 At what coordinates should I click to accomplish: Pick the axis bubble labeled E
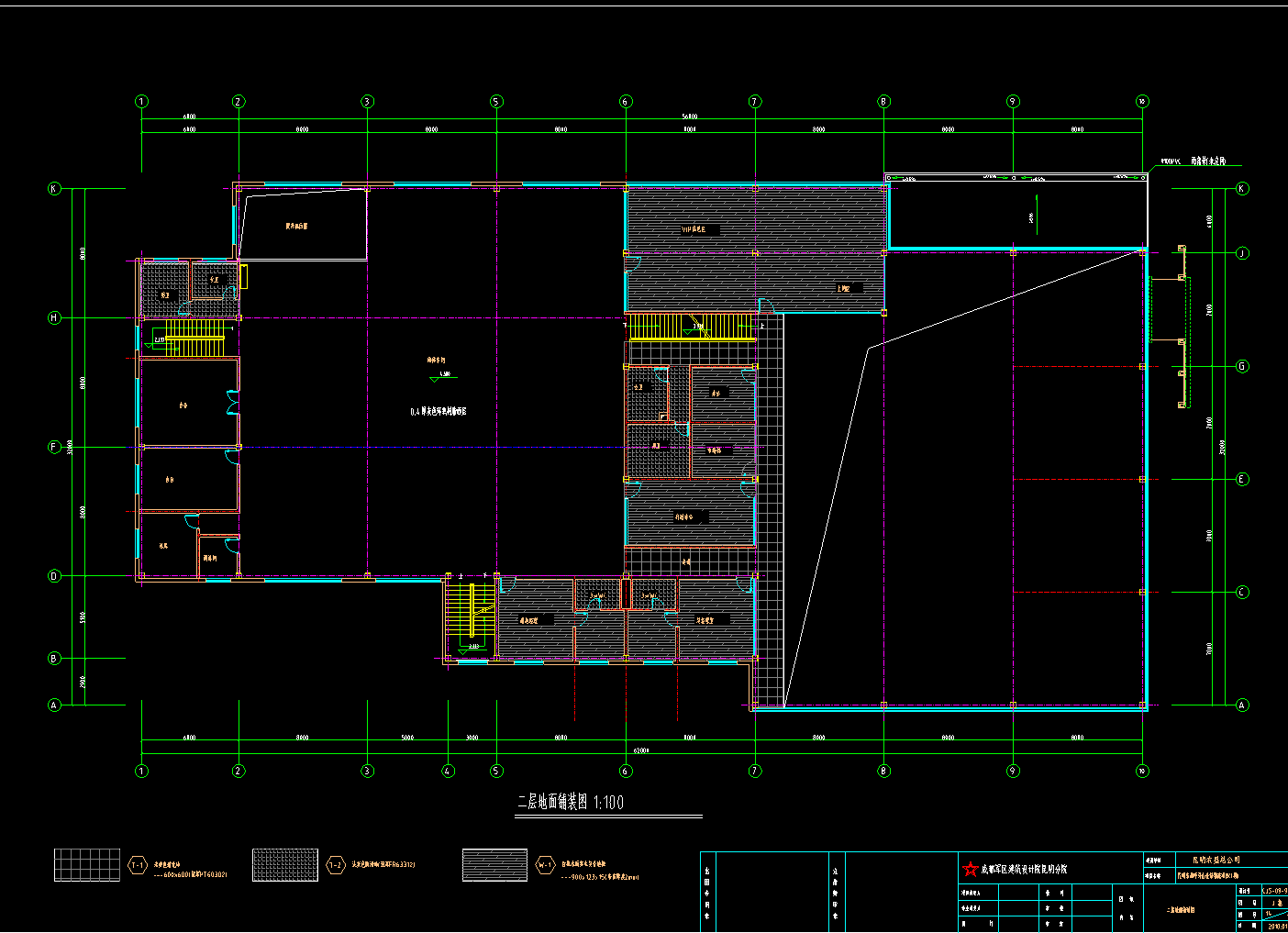pos(1242,479)
